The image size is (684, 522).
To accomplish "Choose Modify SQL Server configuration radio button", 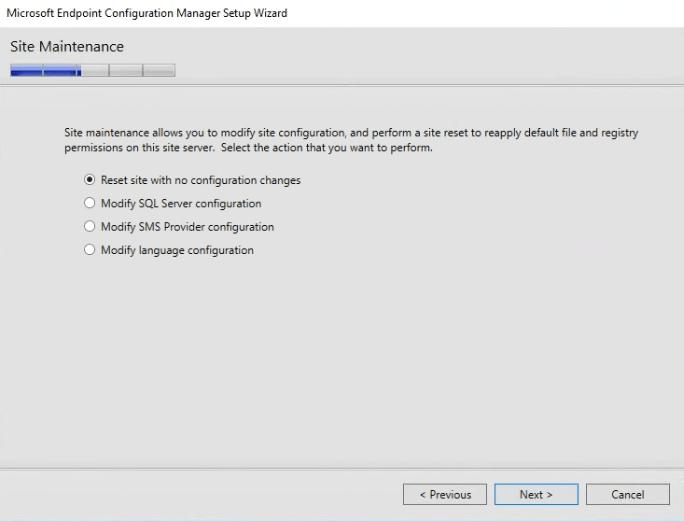I will (x=90, y=204).
